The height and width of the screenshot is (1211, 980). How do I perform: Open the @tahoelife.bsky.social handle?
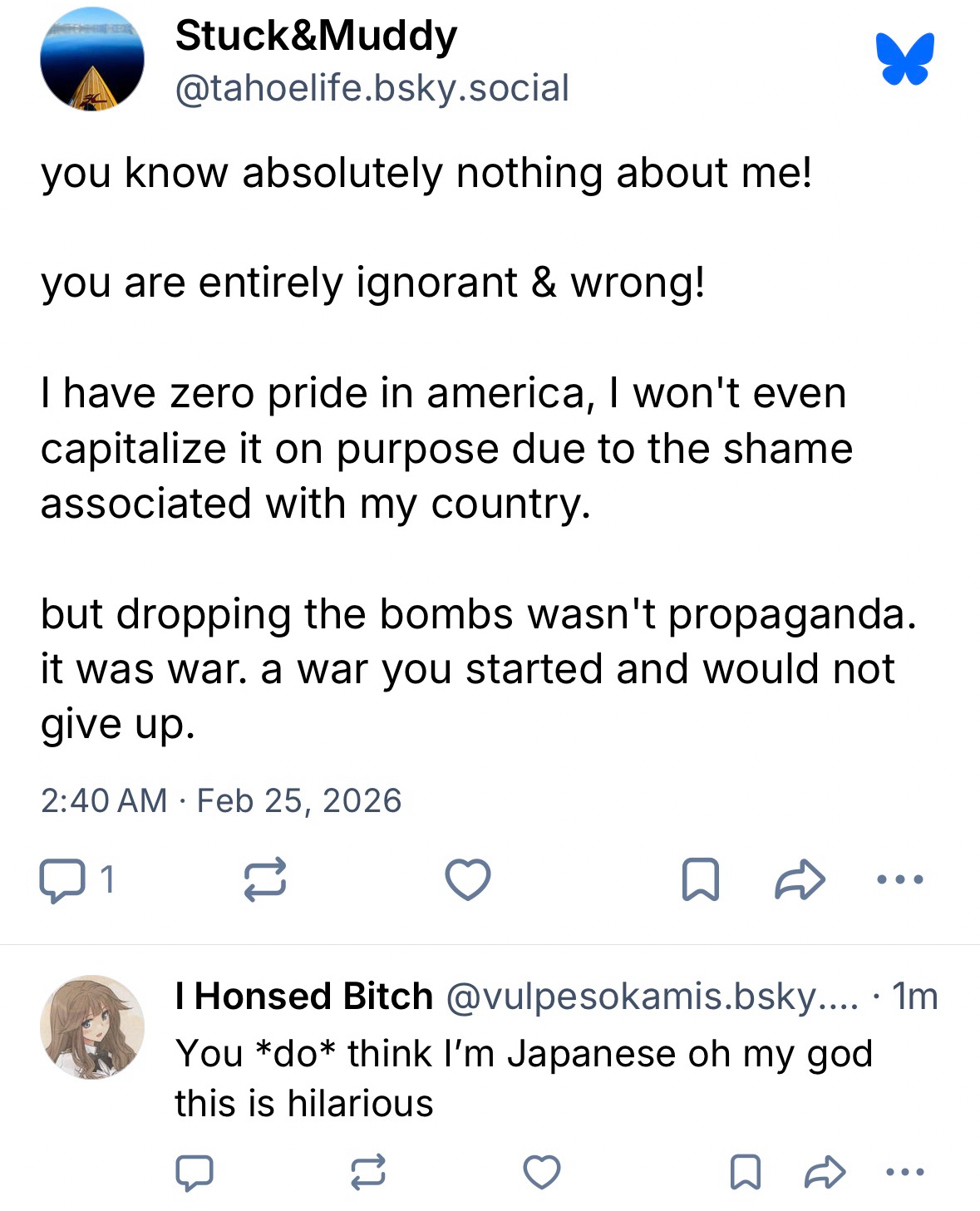click(372, 88)
